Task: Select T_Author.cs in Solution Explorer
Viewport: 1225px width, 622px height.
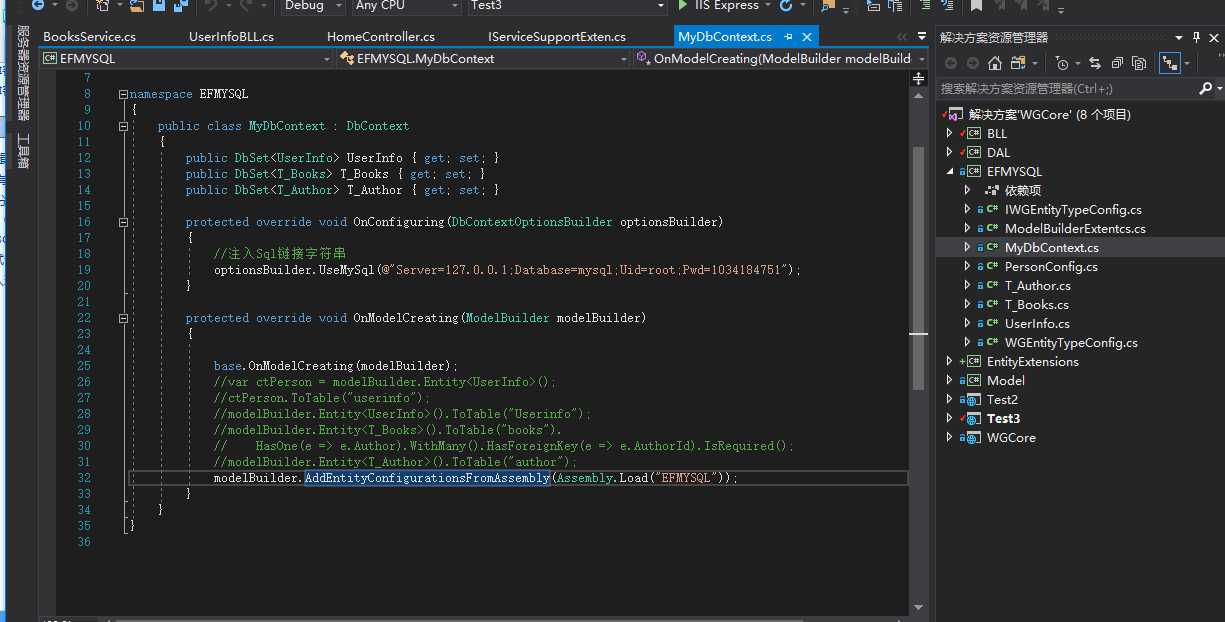Action: (x=1038, y=286)
